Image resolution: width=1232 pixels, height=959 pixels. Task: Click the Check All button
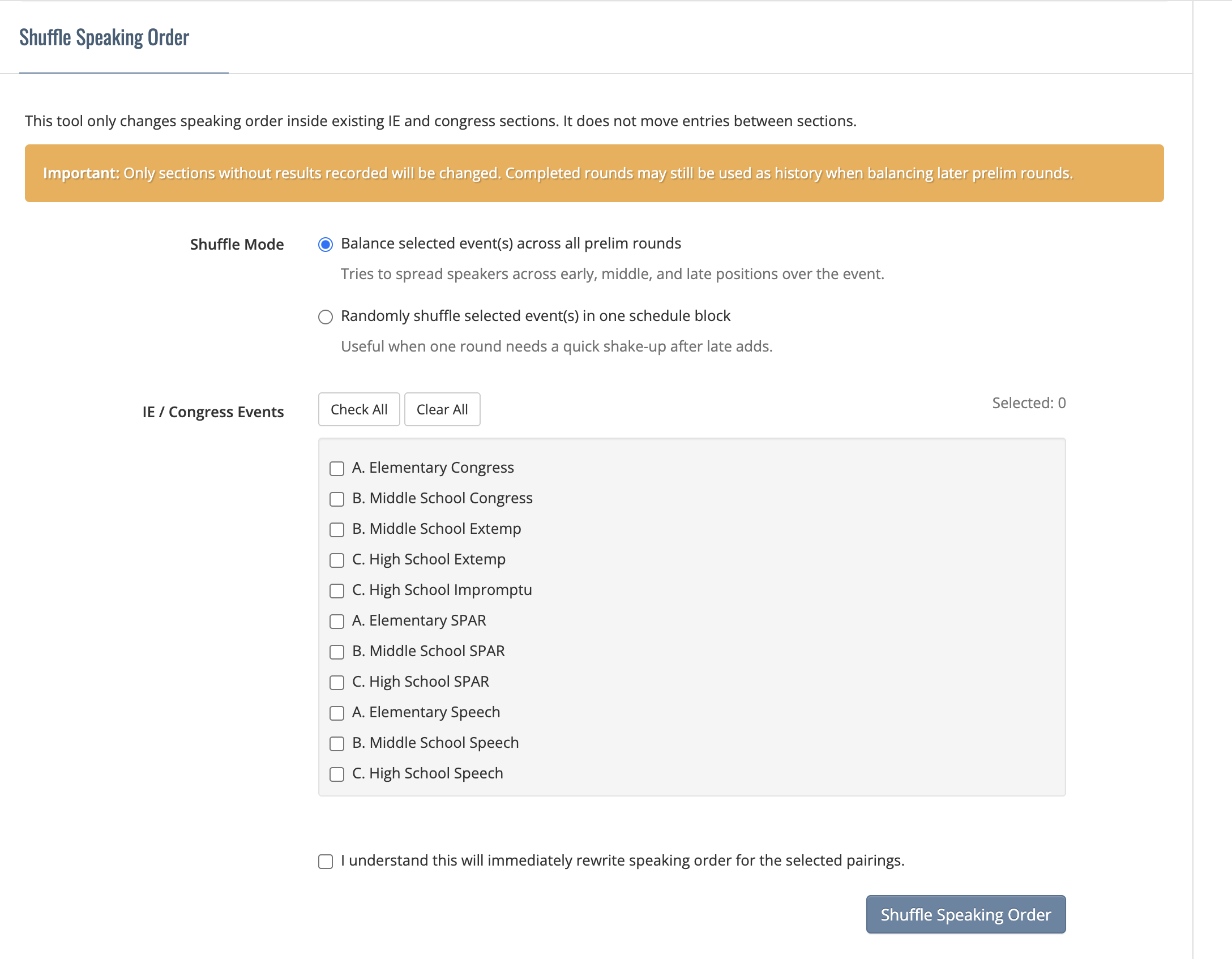[359, 409]
